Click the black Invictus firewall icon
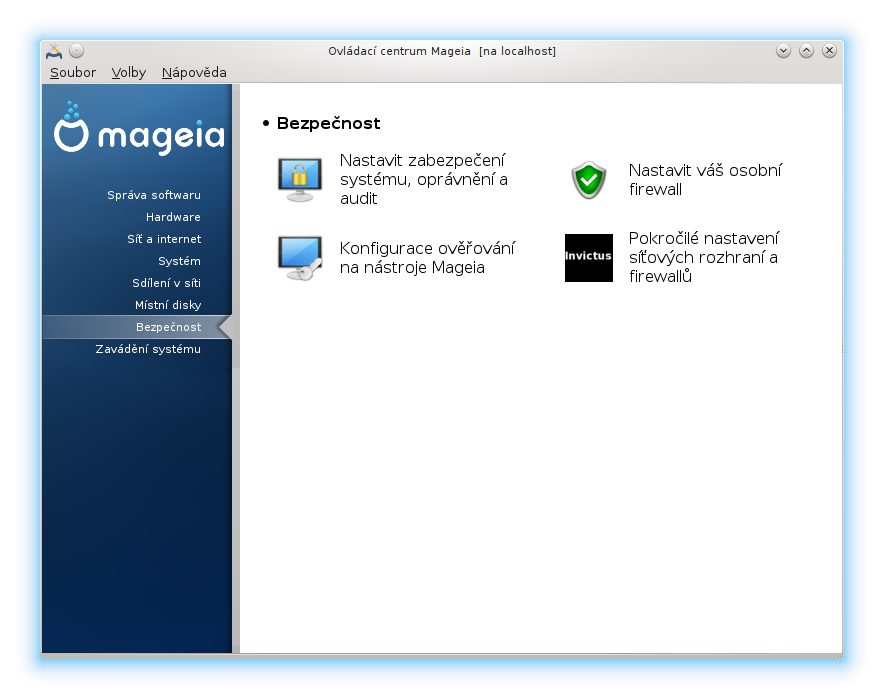 pyautogui.click(x=589, y=258)
